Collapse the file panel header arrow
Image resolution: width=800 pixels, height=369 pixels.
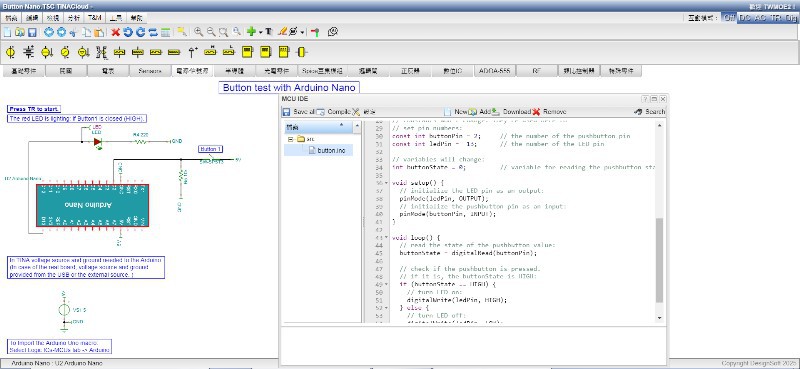click(x=341, y=125)
